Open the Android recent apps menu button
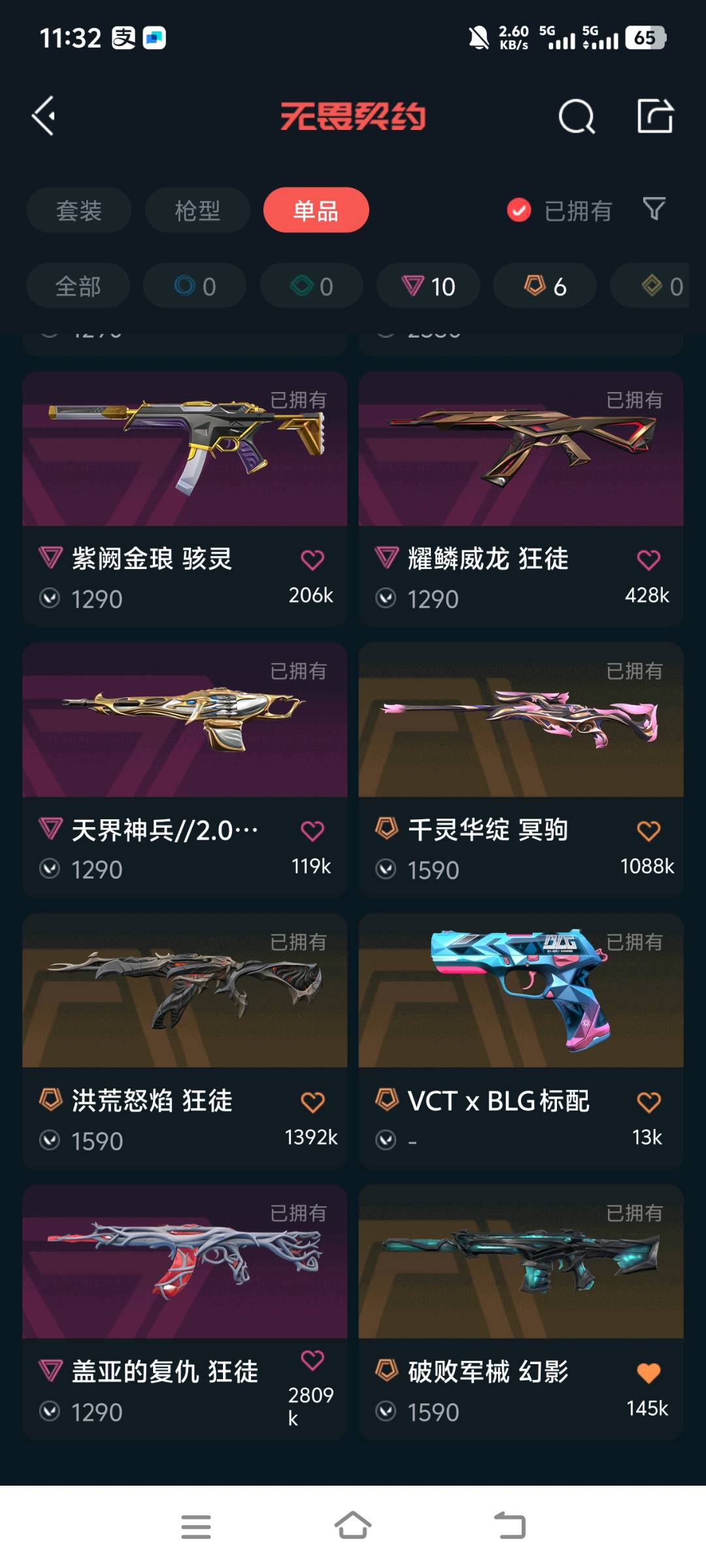706x1568 pixels. coord(196,1527)
